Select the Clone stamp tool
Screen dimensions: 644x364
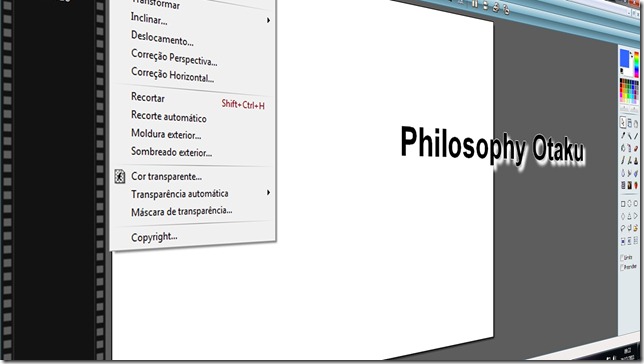(636, 161)
